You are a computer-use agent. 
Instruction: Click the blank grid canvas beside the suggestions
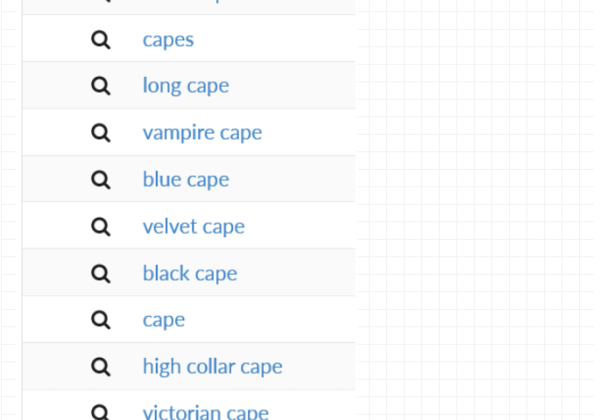pos(478,210)
